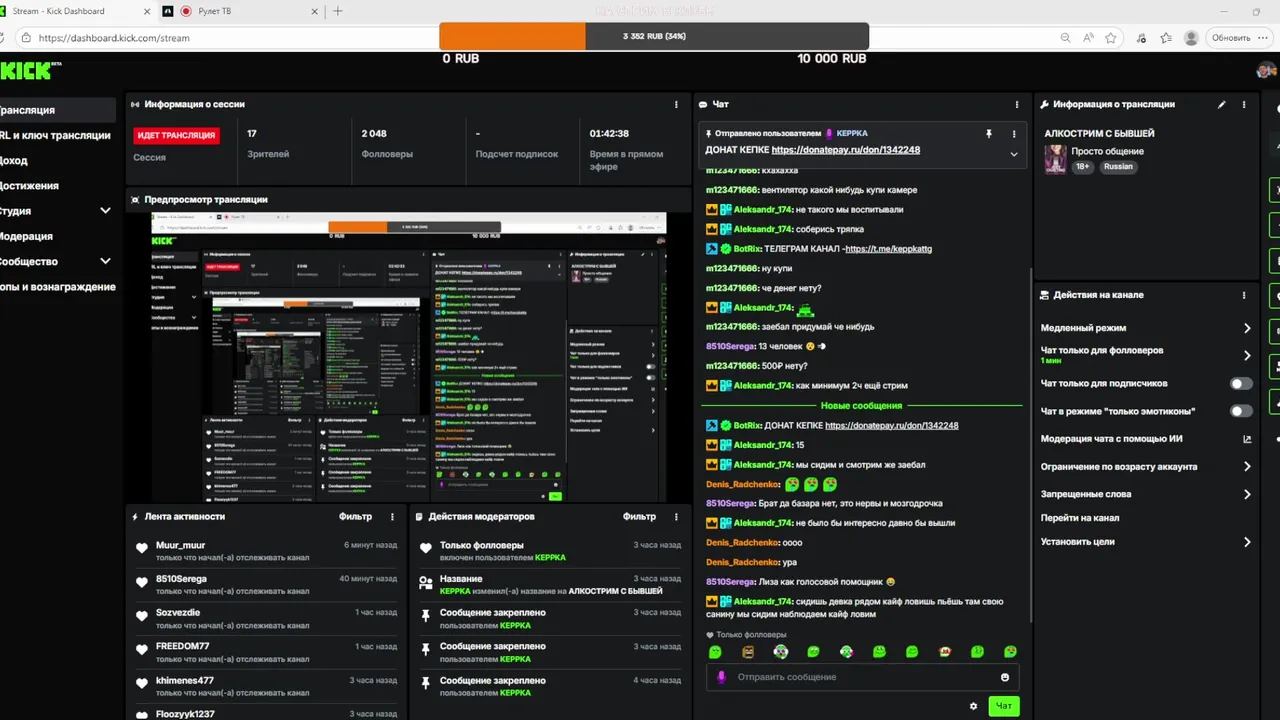
Task: Open URL и ключ трансляции in sidebar
Action: [55, 135]
